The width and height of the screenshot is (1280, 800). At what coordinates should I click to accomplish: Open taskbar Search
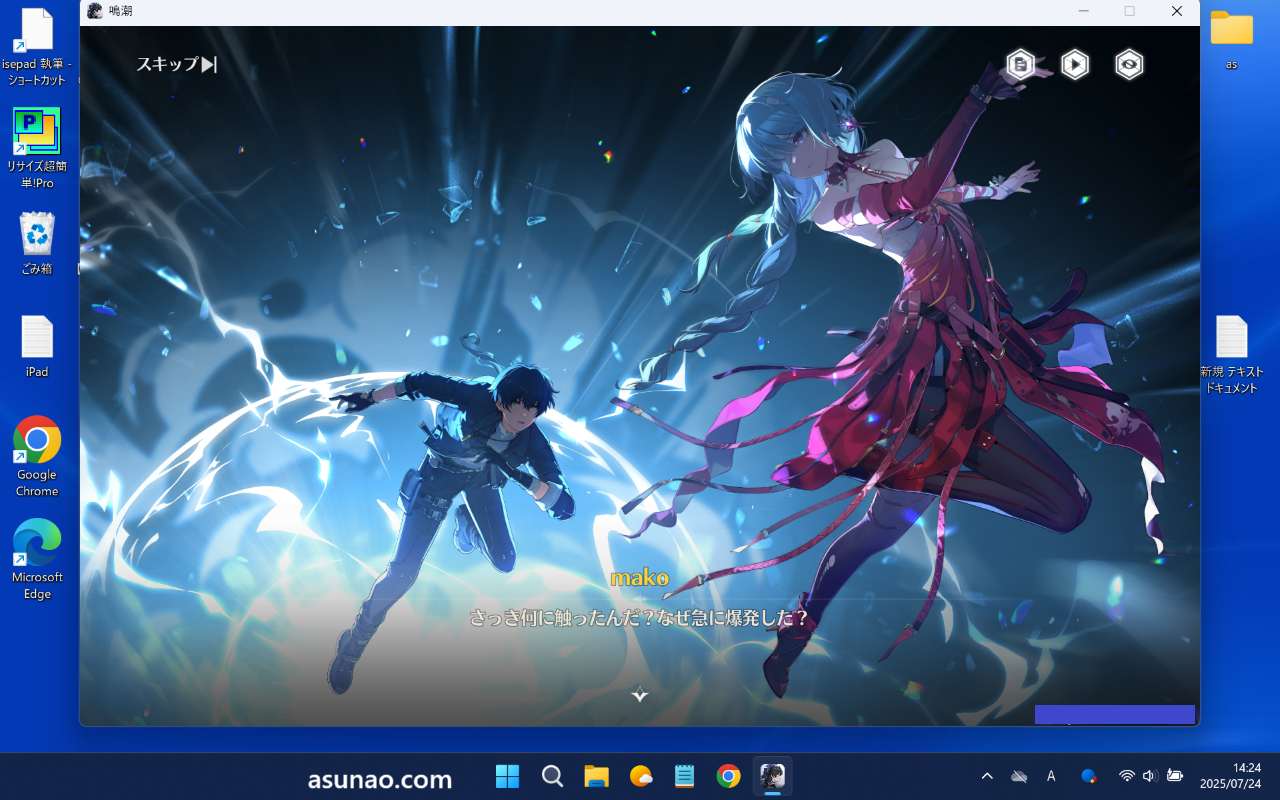(552, 776)
